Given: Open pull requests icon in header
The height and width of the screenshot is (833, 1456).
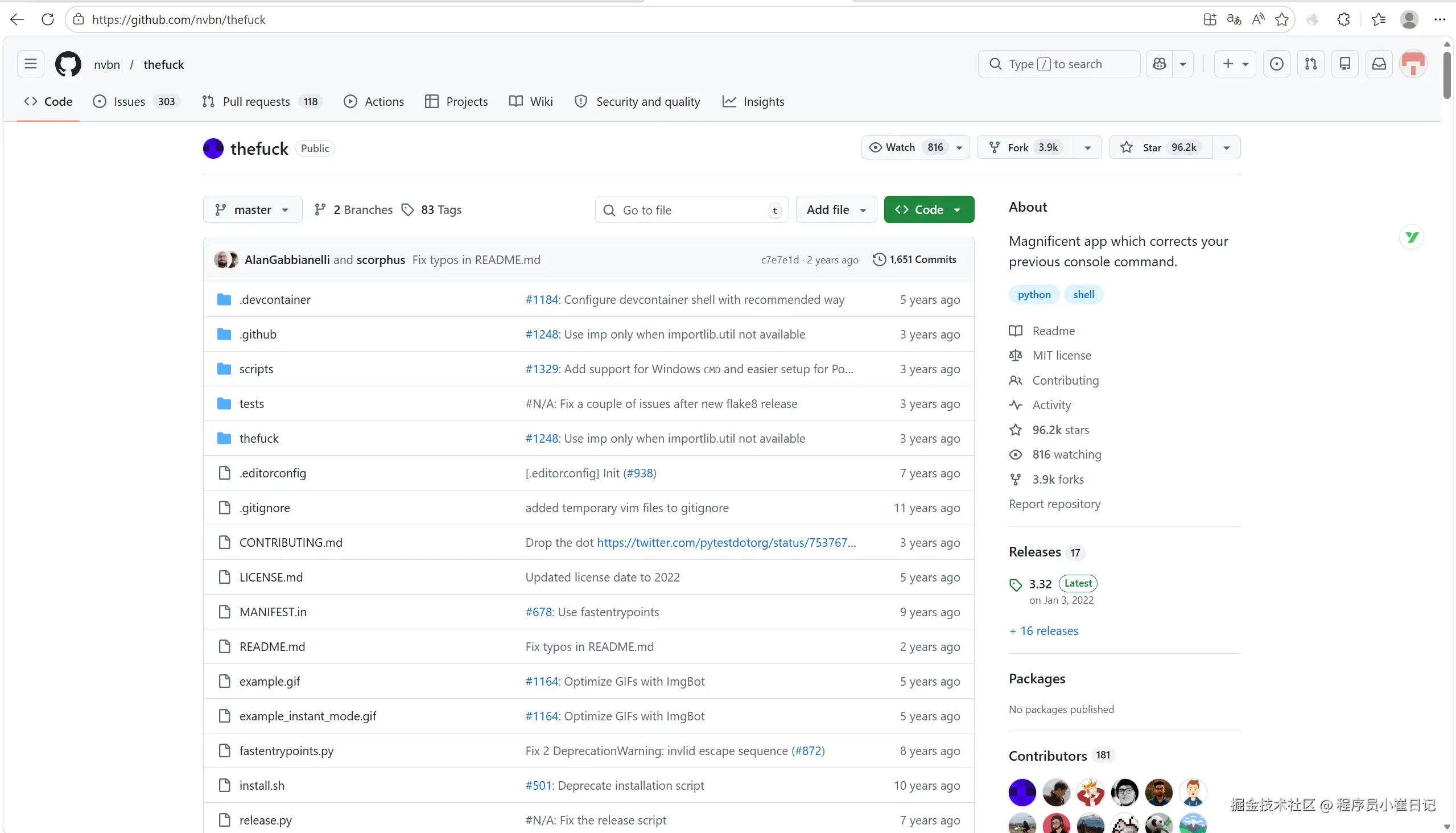Looking at the screenshot, I should click(1311, 64).
